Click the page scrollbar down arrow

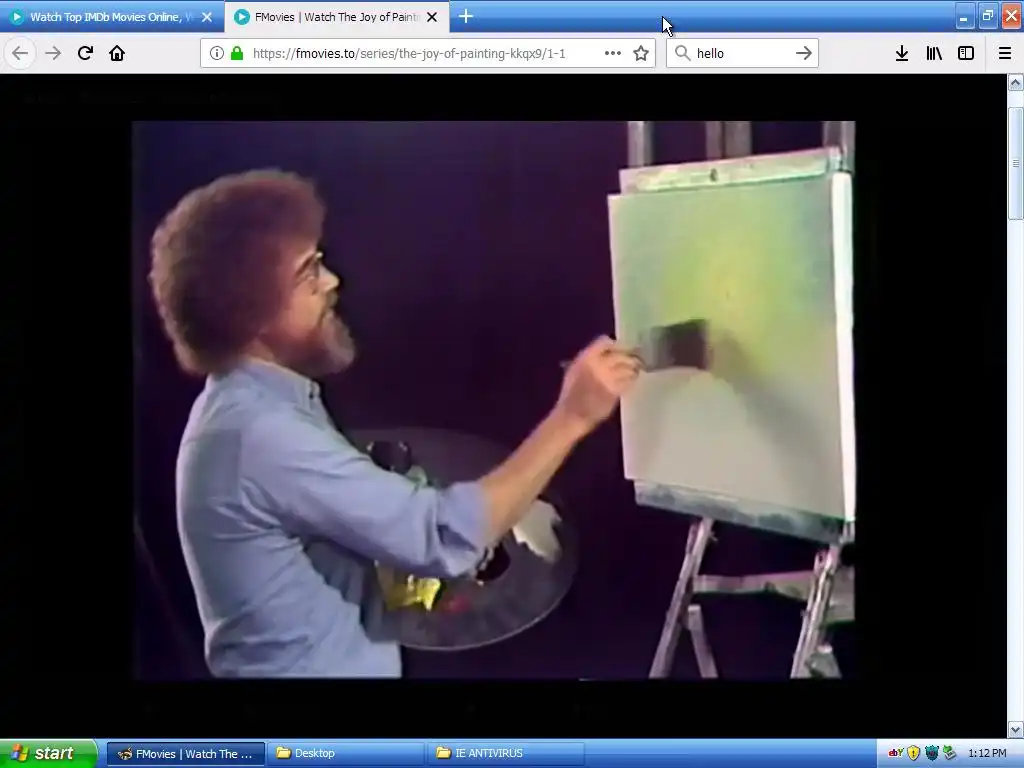(1016, 729)
